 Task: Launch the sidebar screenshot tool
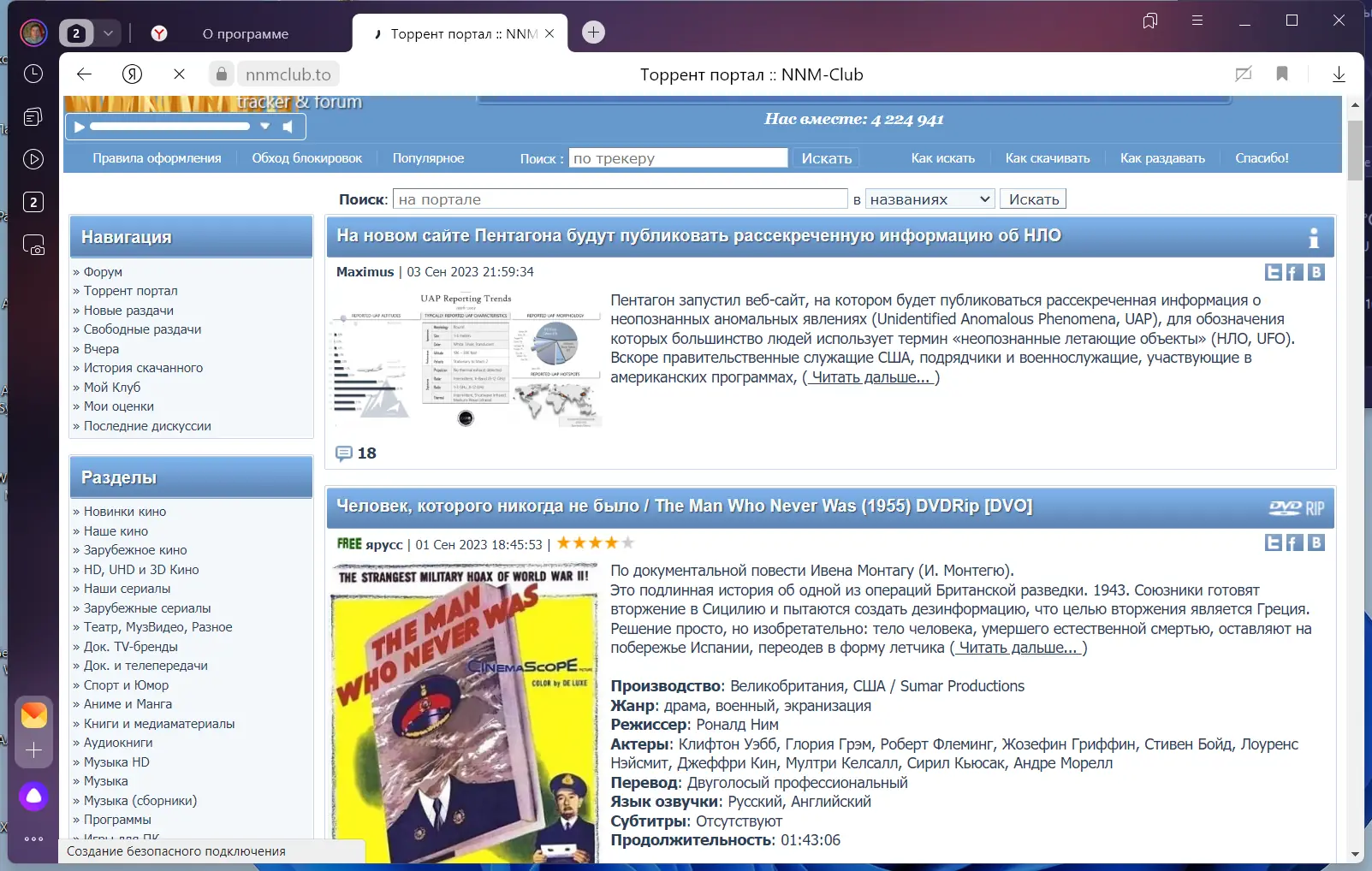tap(33, 246)
